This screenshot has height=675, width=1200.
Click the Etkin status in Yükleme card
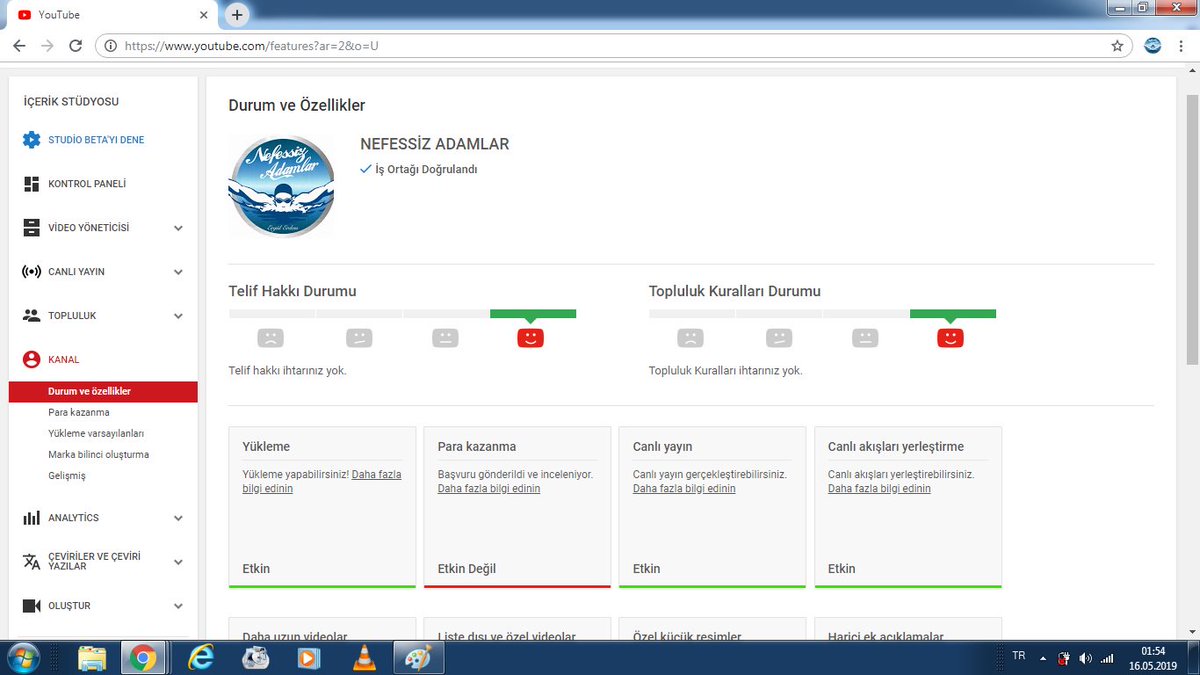[256, 569]
